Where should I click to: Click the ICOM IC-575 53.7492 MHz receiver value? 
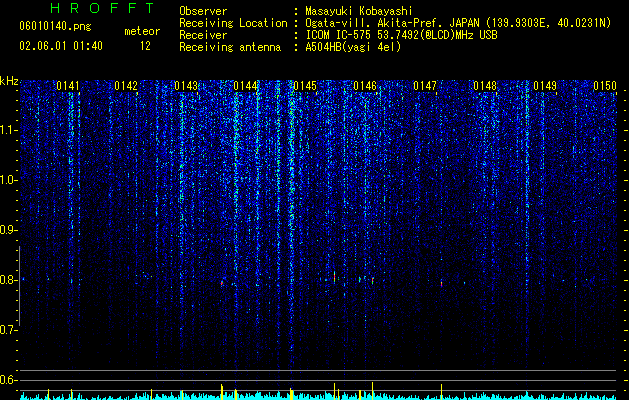point(401,35)
